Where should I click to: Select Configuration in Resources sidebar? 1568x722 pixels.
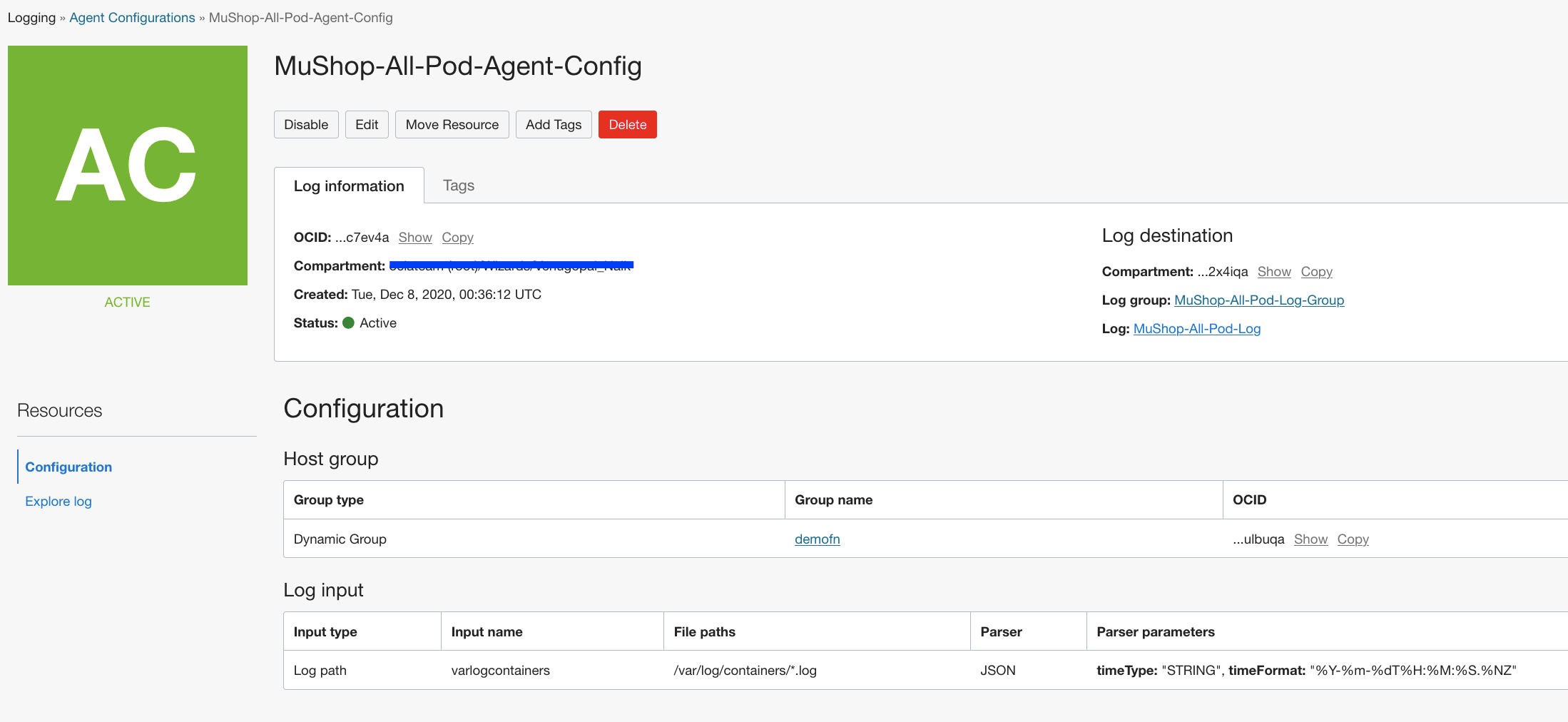coord(68,467)
